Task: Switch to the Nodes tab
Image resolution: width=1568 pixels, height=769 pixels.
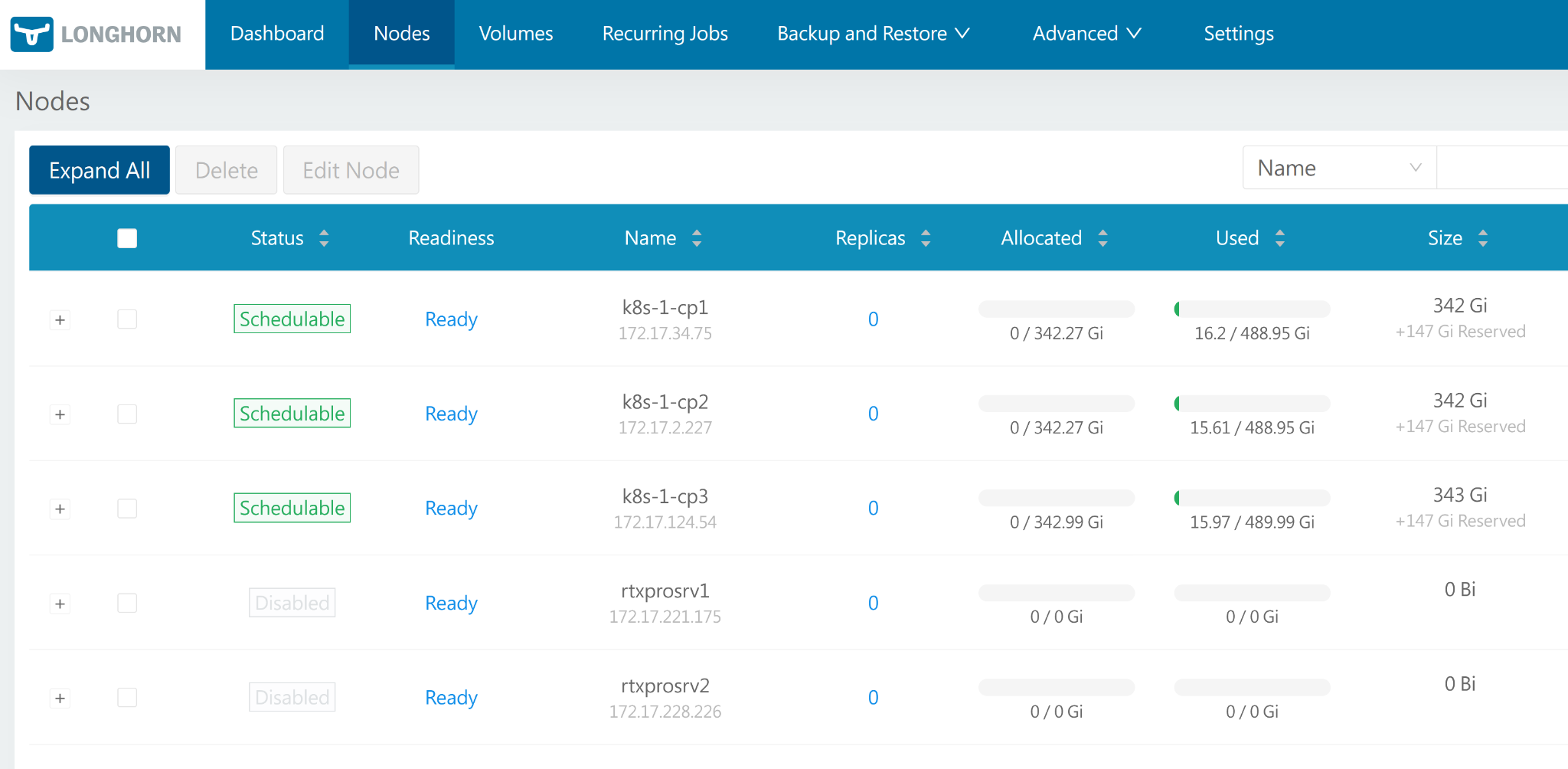Action: (402, 34)
